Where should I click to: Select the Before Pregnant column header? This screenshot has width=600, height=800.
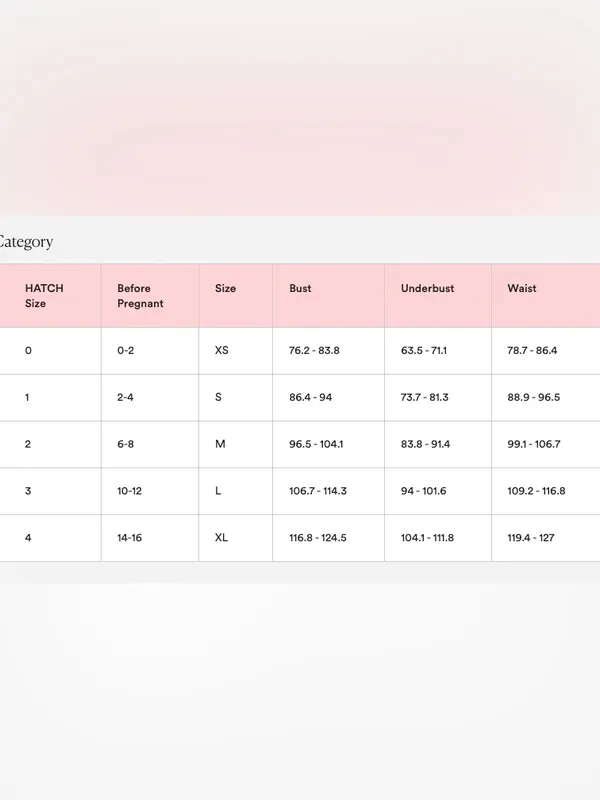(x=140, y=295)
